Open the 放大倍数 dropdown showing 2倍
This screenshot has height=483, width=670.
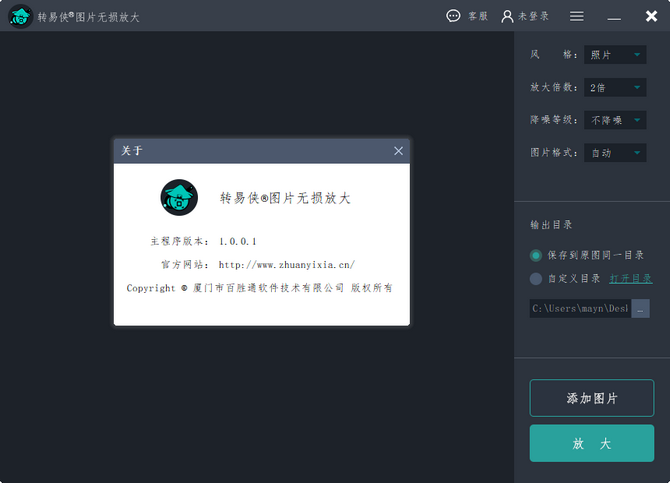pyautogui.click(x=615, y=88)
